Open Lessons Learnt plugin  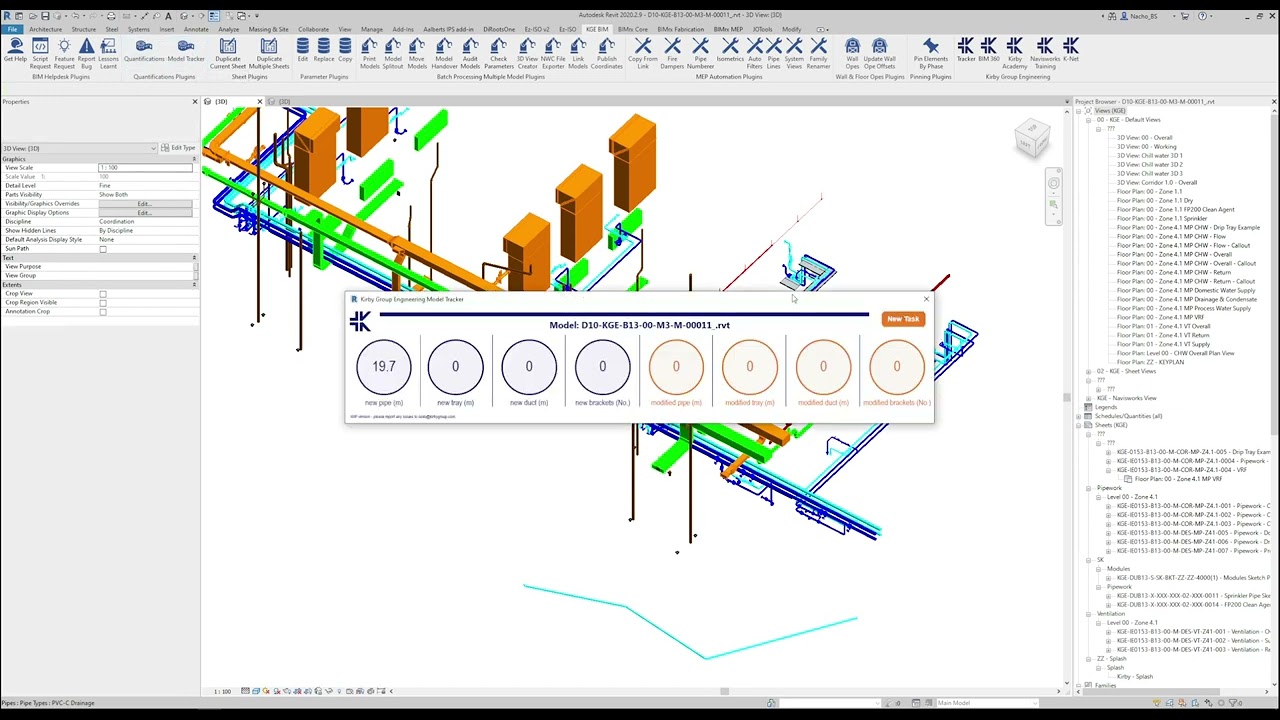[108, 54]
